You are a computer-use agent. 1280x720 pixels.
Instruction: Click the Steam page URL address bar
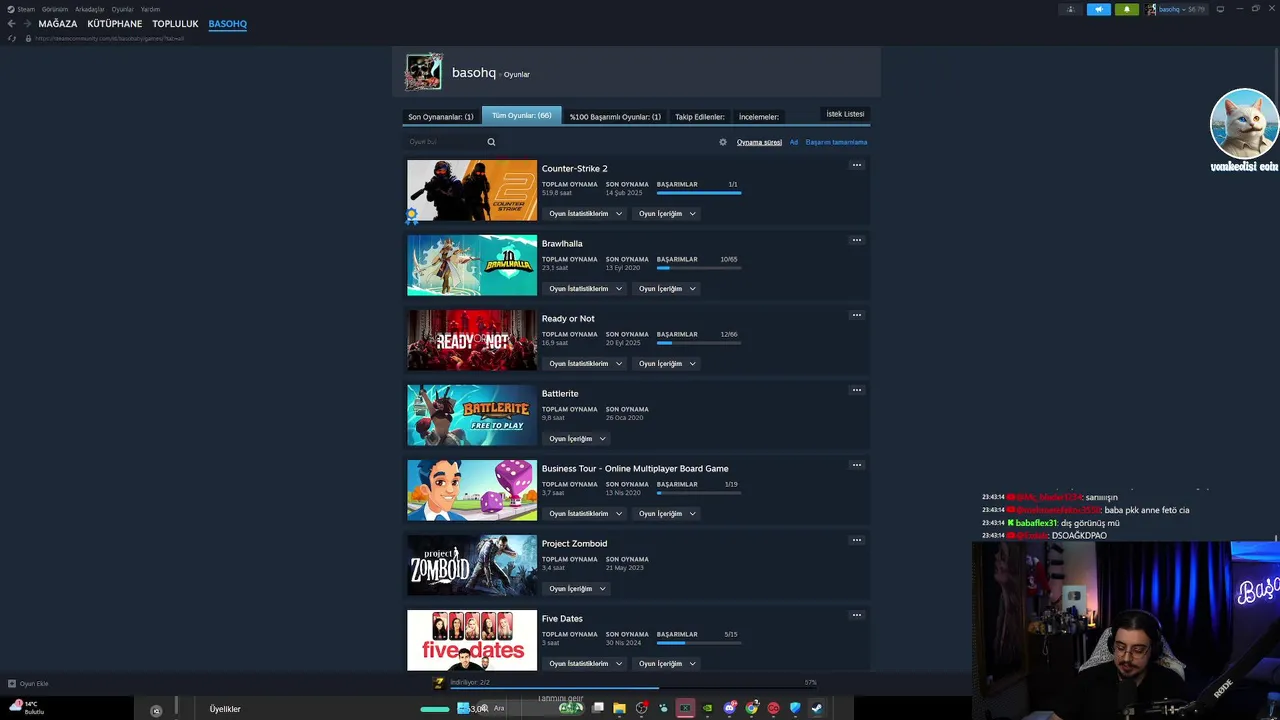(x=110, y=38)
